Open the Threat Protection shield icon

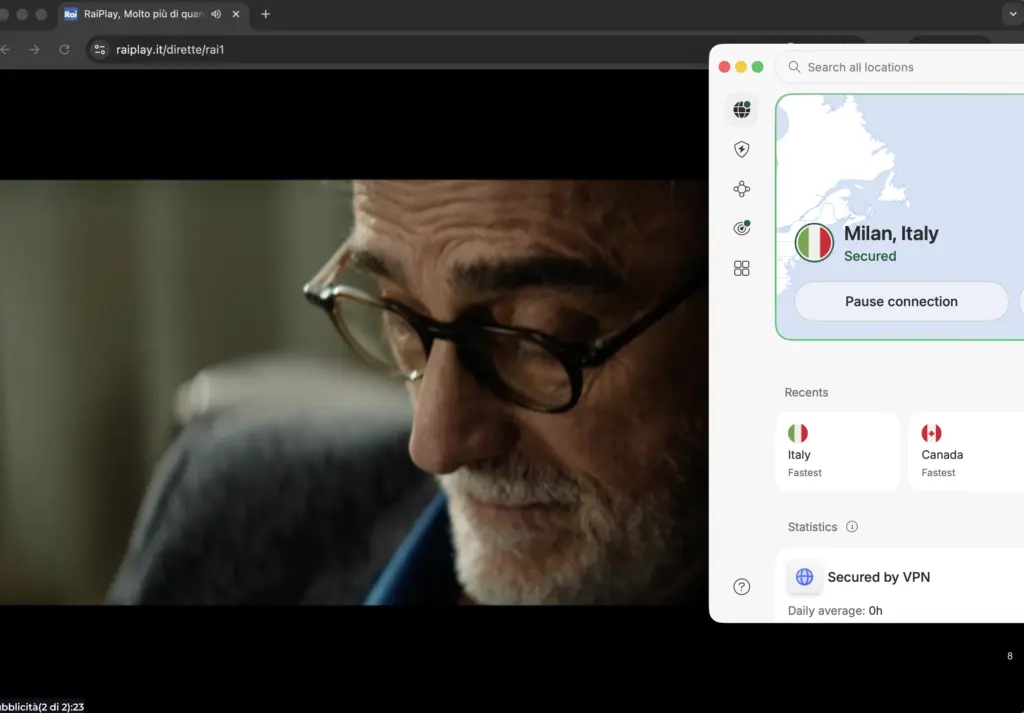click(741, 150)
